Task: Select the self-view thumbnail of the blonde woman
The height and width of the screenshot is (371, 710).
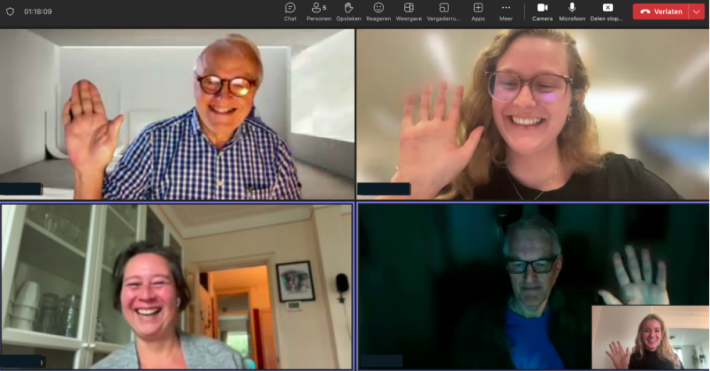Action: coord(650,337)
